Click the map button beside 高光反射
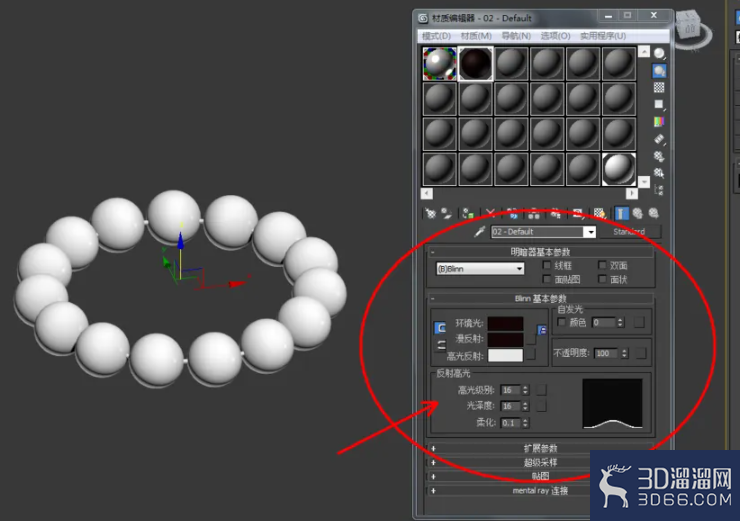The height and width of the screenshot is (521, 740). click(x=531, y=354)
